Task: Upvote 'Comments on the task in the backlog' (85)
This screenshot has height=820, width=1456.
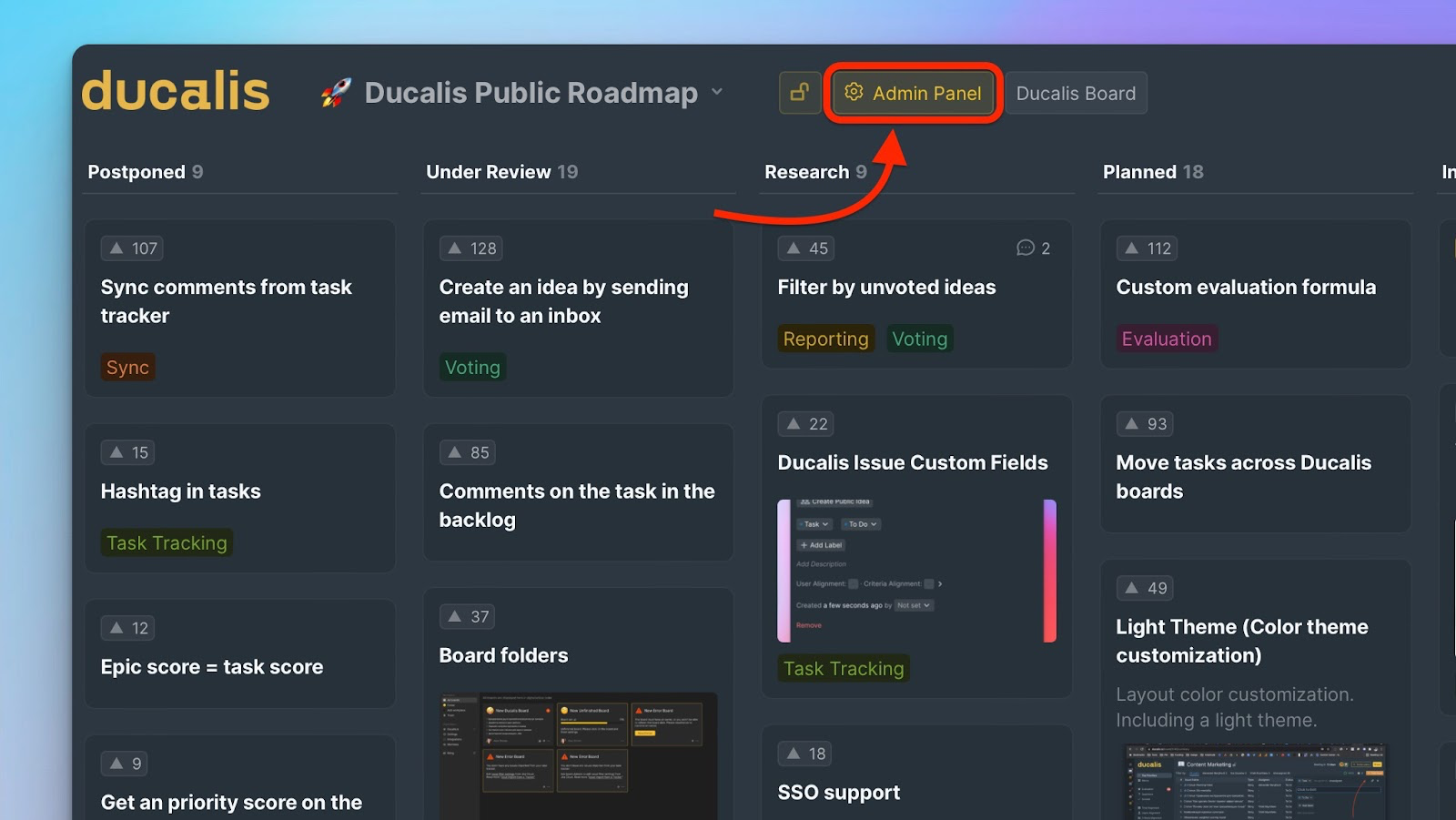Action: [468, 452]
